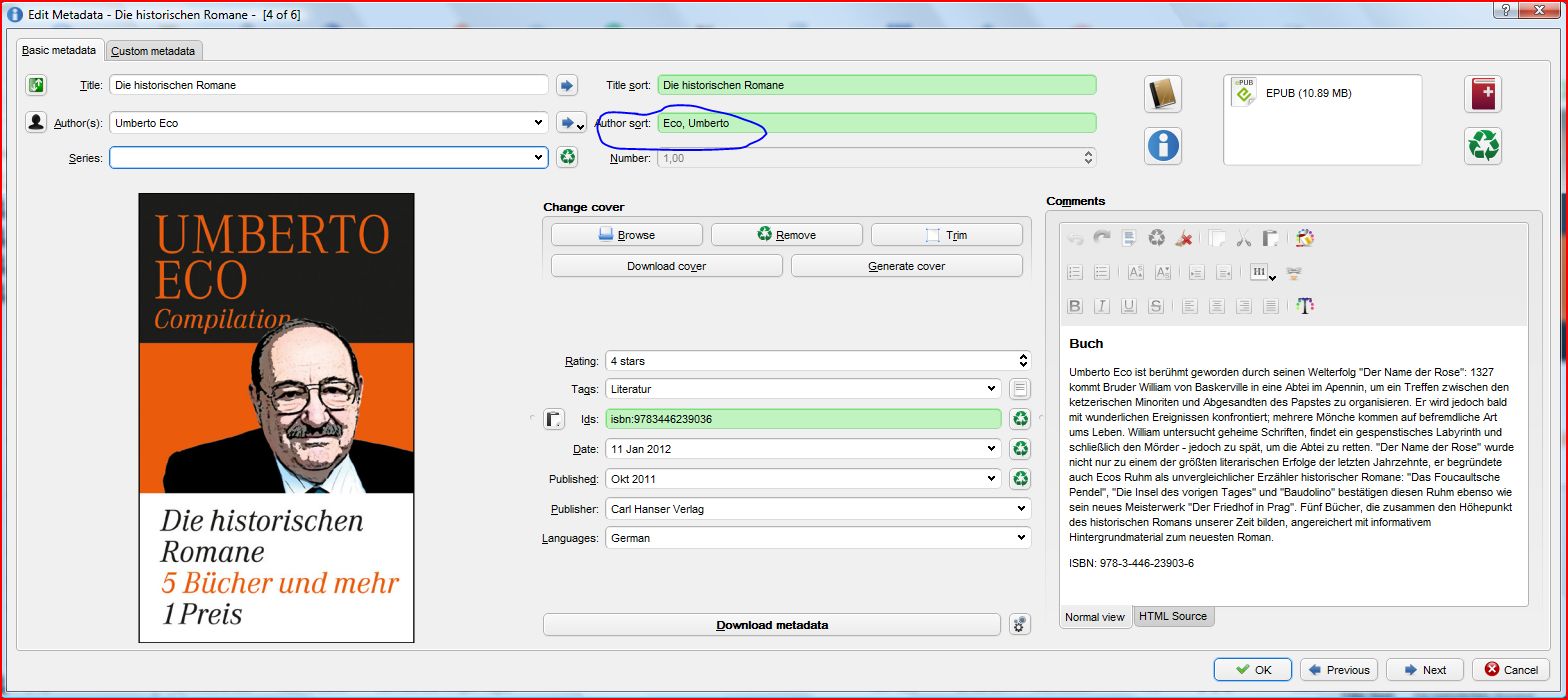Open the manage authors icon button
Screen dimensions: 1568x700
(x=36, y=122)
